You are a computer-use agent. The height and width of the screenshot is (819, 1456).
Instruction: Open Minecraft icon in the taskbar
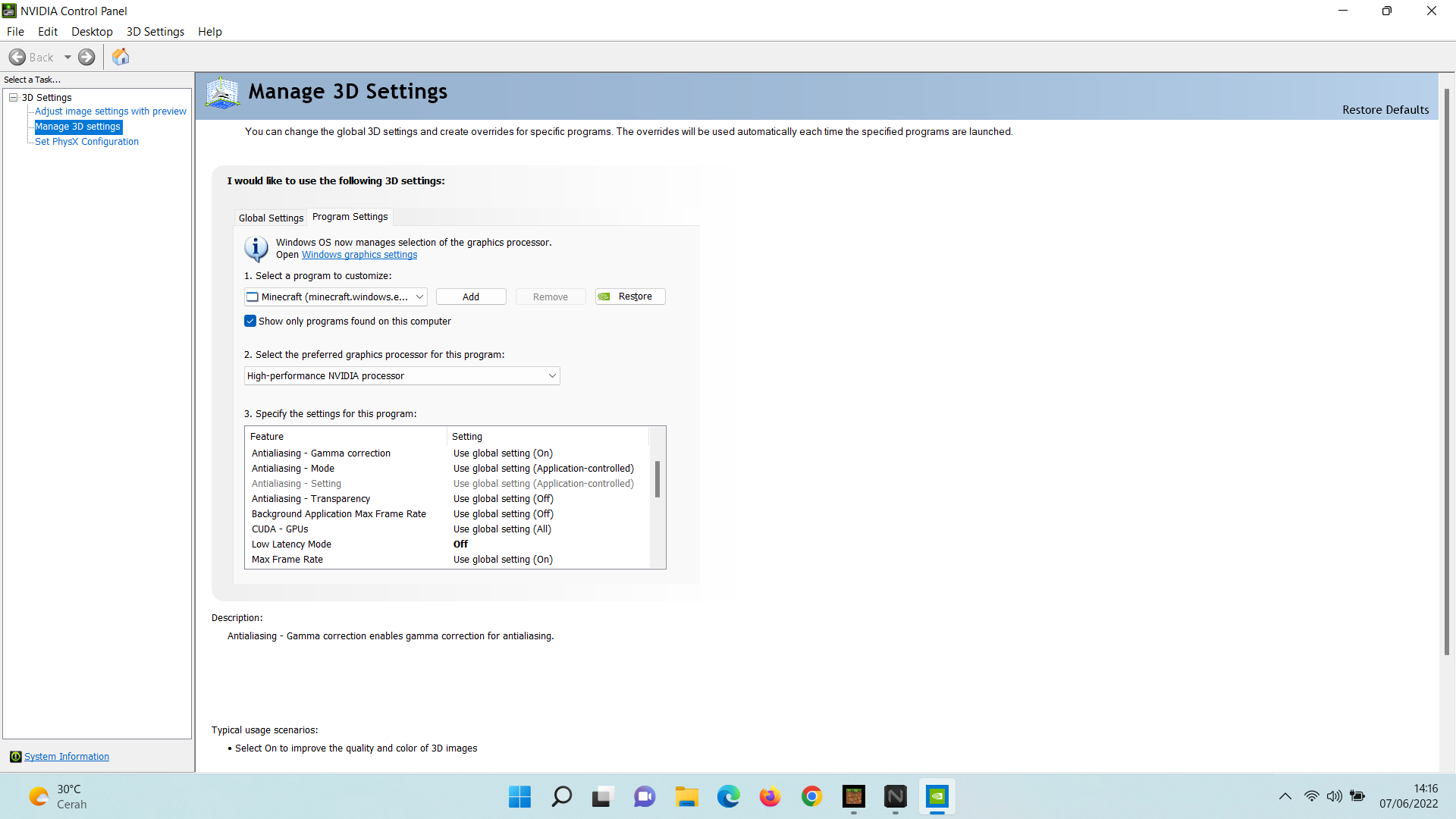point(854,796)
